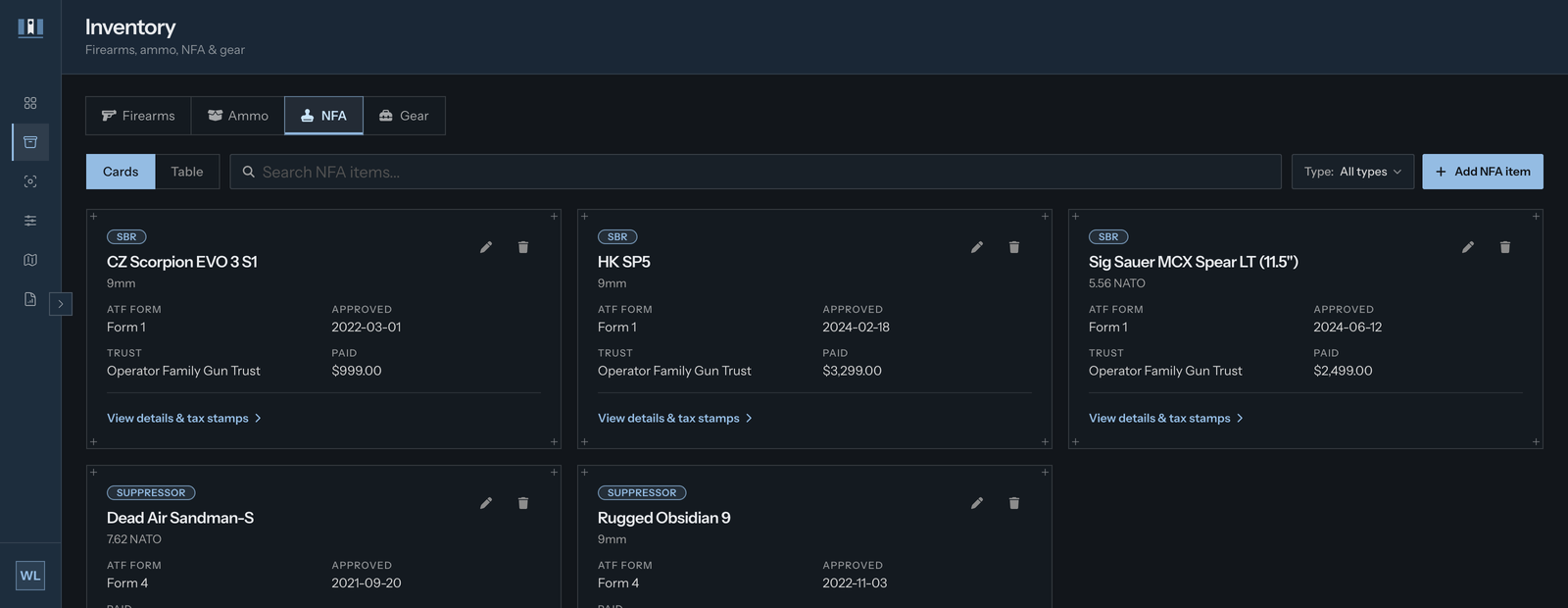The image size is (1568, 608).
Task: Expand HK SP5 details & tax stamps
Action: [x=675, y=418]
